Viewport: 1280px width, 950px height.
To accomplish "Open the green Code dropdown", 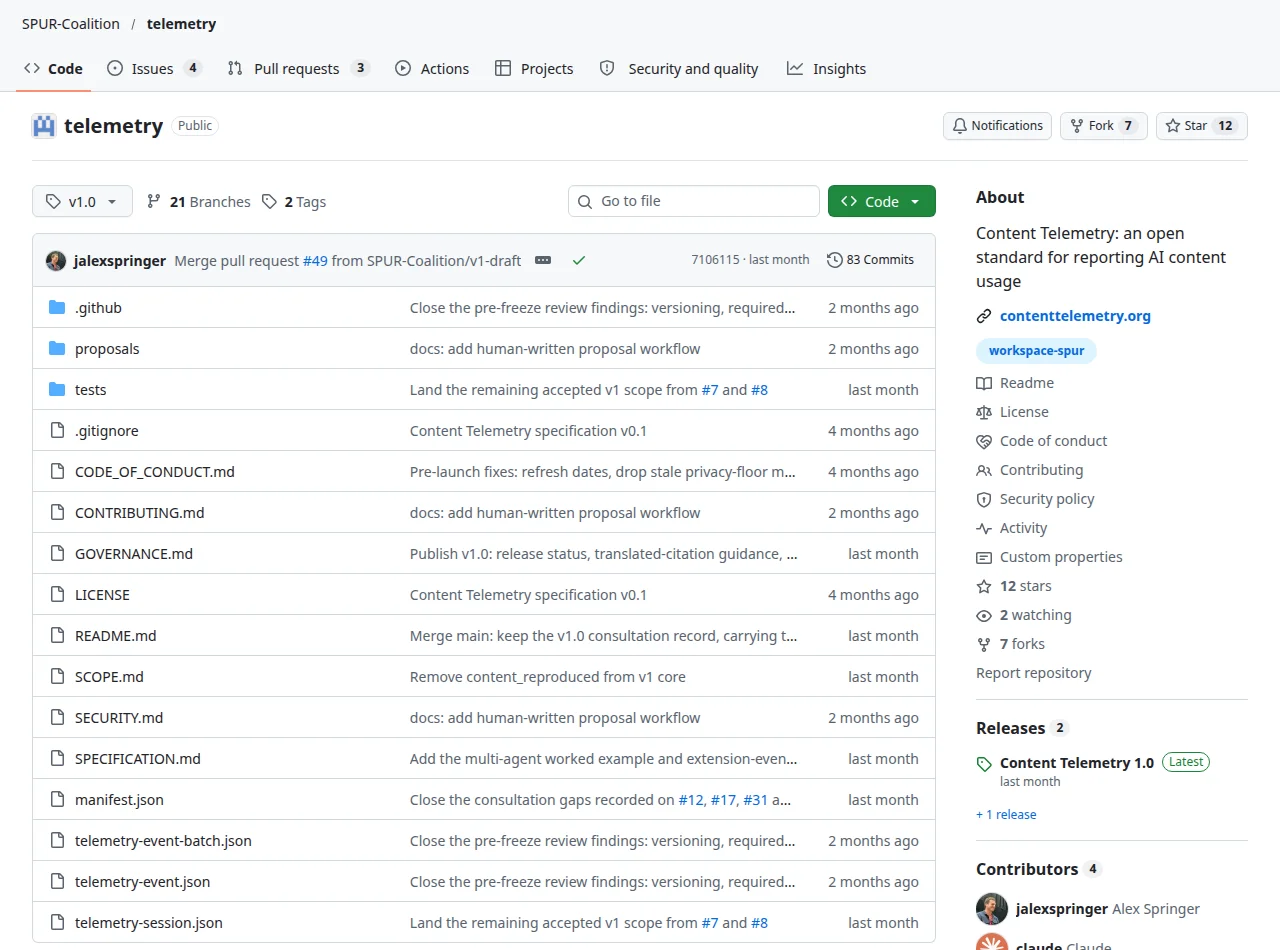I will [x=882, y=201].
